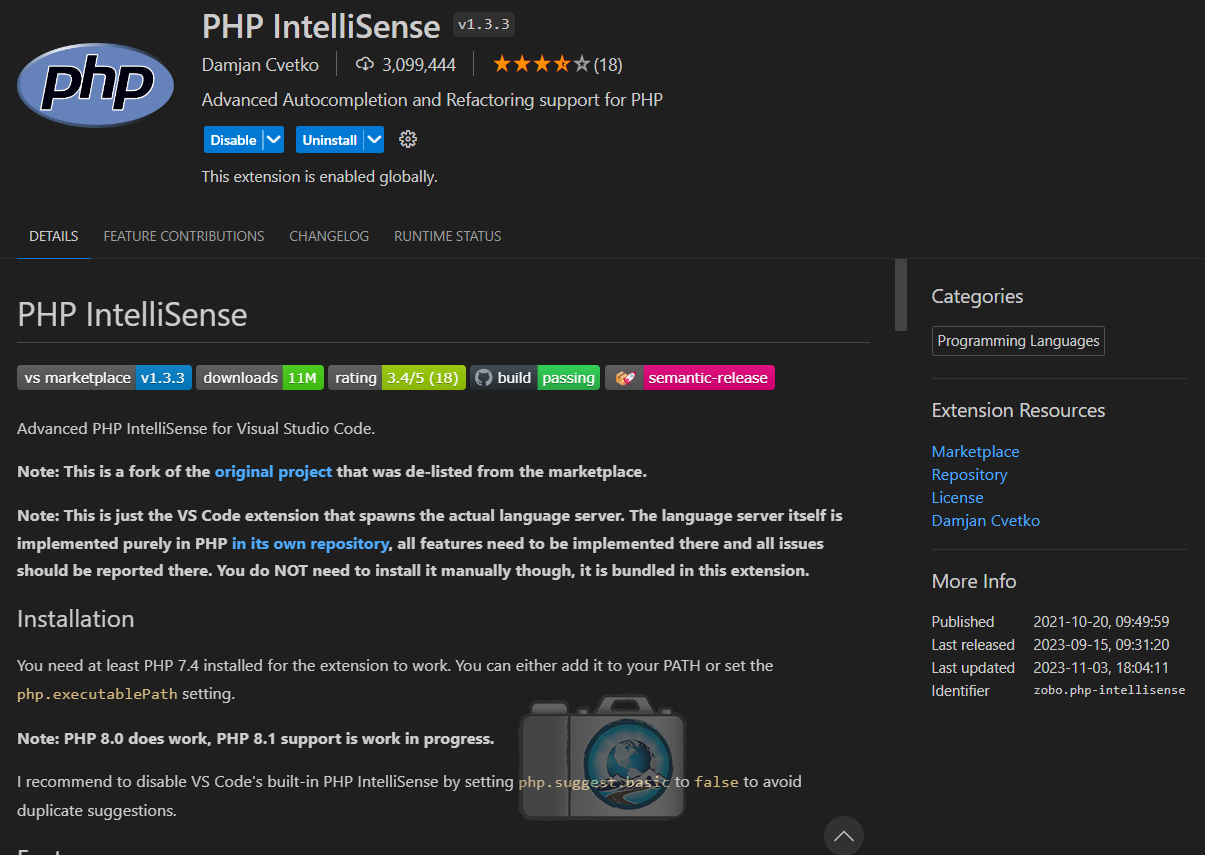Click the downloads 11M badge
1205x855 pixels.
pos(259,378)
